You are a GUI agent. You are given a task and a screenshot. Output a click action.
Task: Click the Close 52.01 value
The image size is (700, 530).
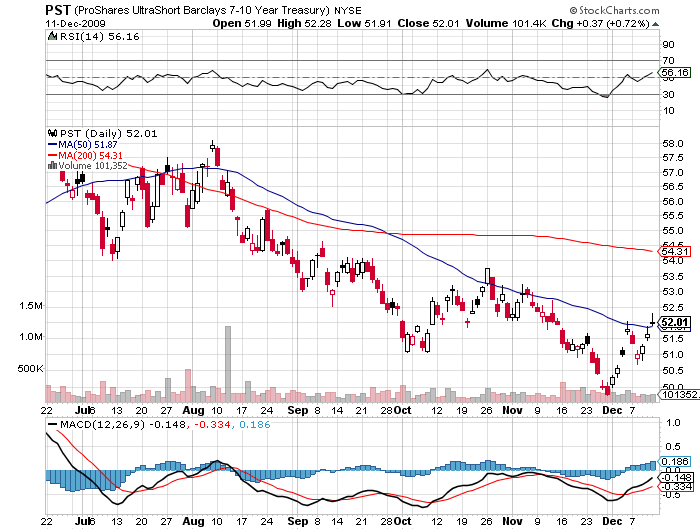click(x=429, y=23)
